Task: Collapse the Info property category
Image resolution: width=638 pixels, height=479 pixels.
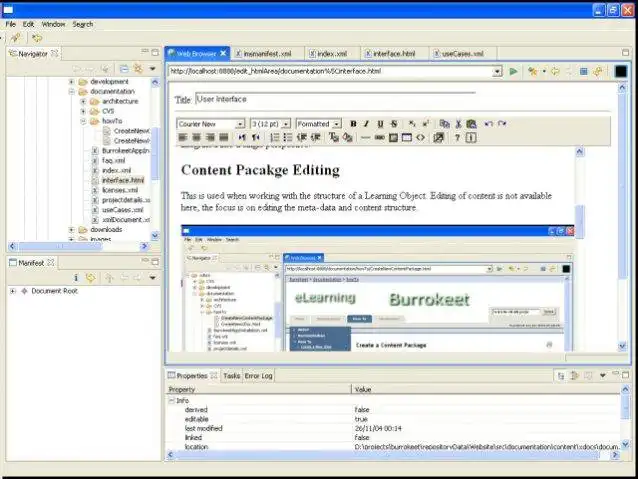Action: [x=171, y=399]
